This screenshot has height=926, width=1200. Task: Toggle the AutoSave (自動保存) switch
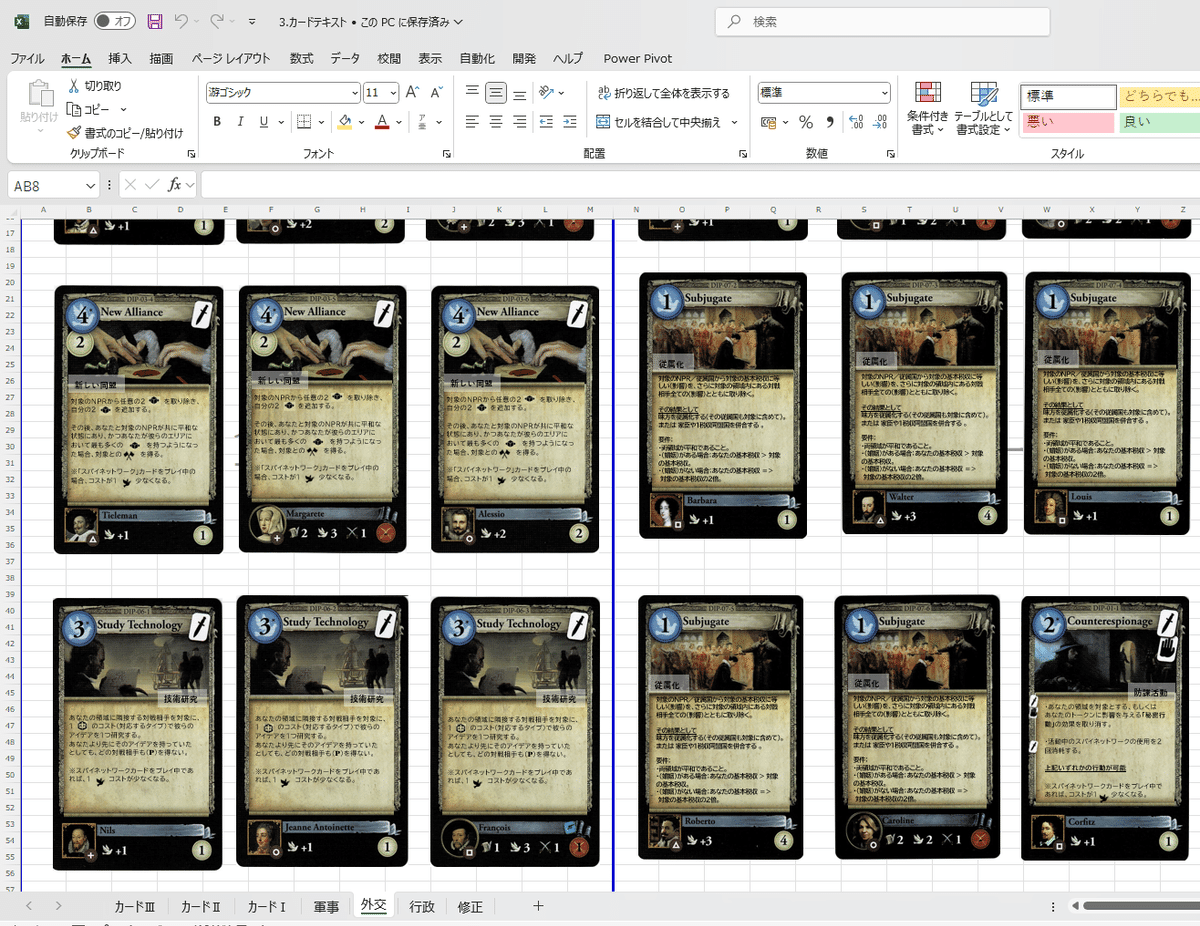click(115, 21)
